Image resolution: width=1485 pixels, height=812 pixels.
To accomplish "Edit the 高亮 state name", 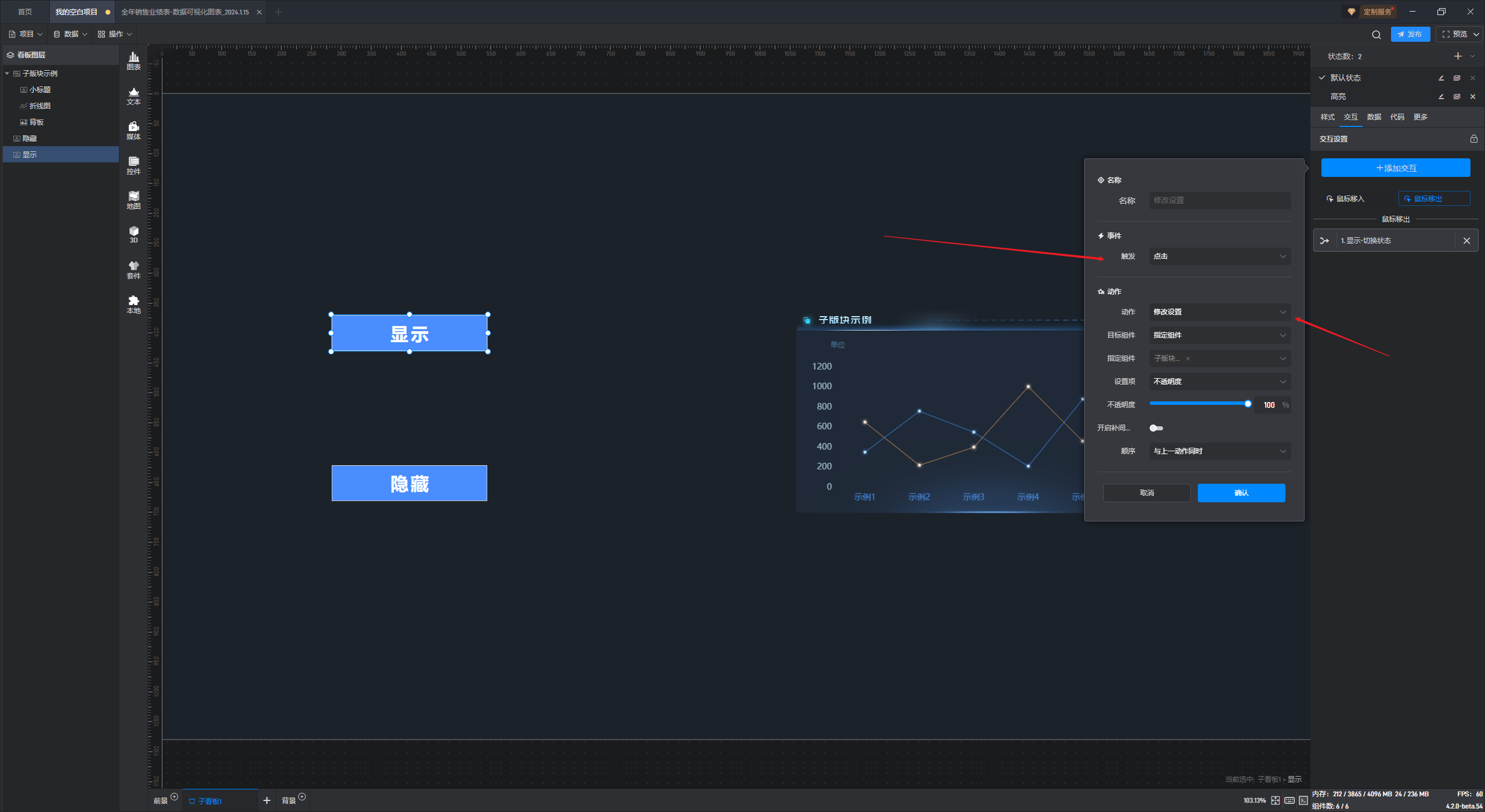I will coord(1441,97).
